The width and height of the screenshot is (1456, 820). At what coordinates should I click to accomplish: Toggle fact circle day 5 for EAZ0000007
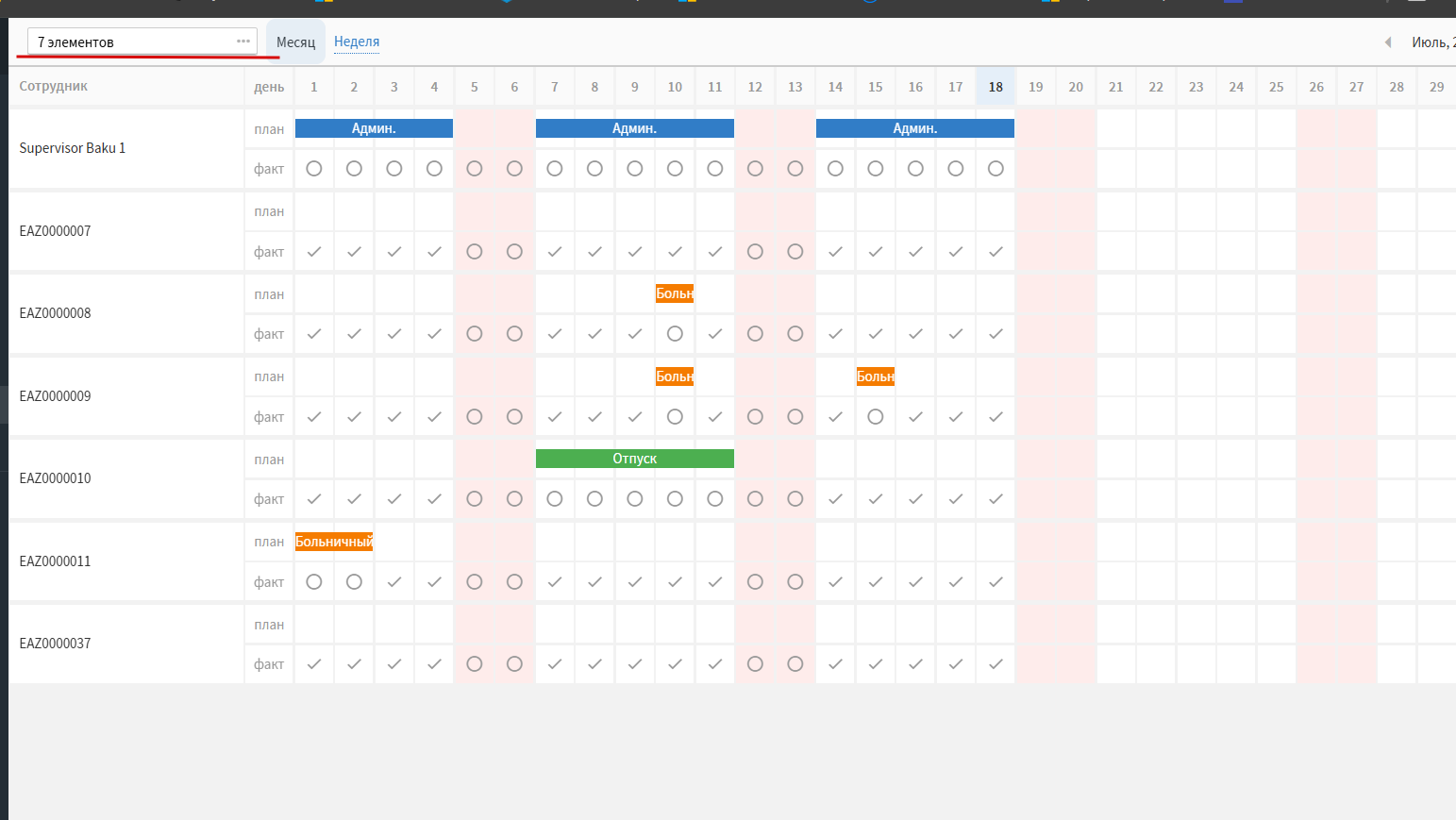point(475,252)
